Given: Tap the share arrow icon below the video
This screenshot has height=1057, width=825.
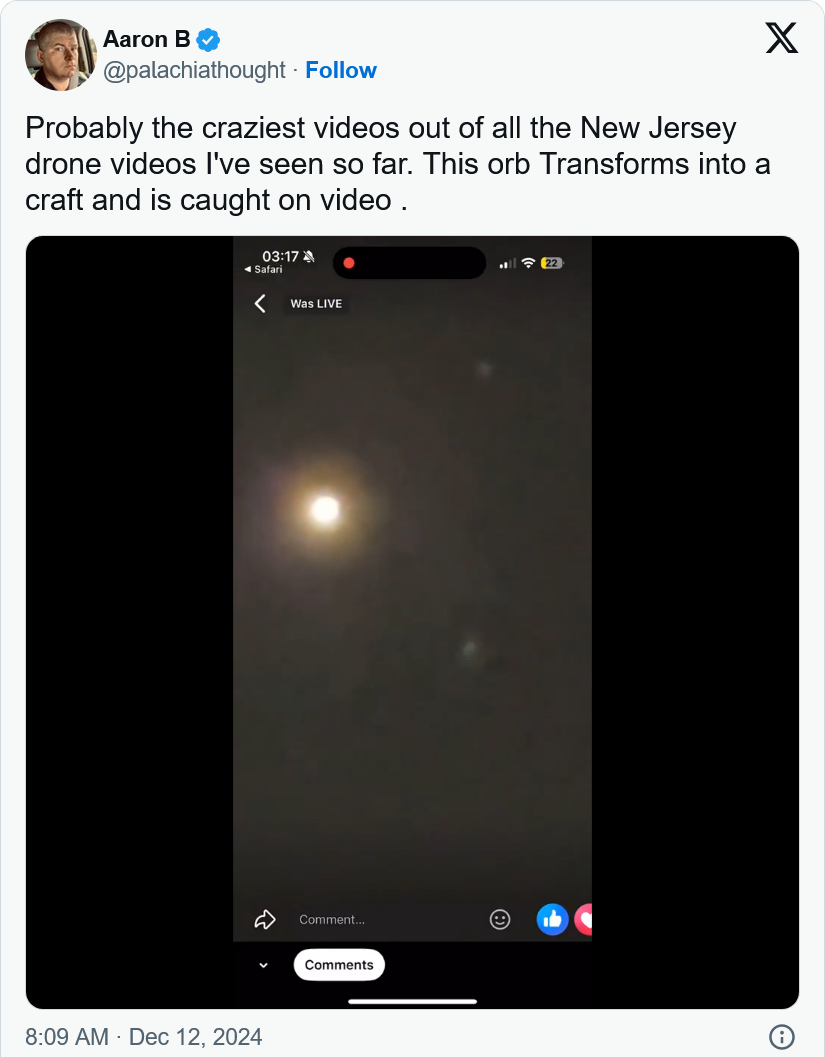Looking at the screenshot, I should [265, 919].
